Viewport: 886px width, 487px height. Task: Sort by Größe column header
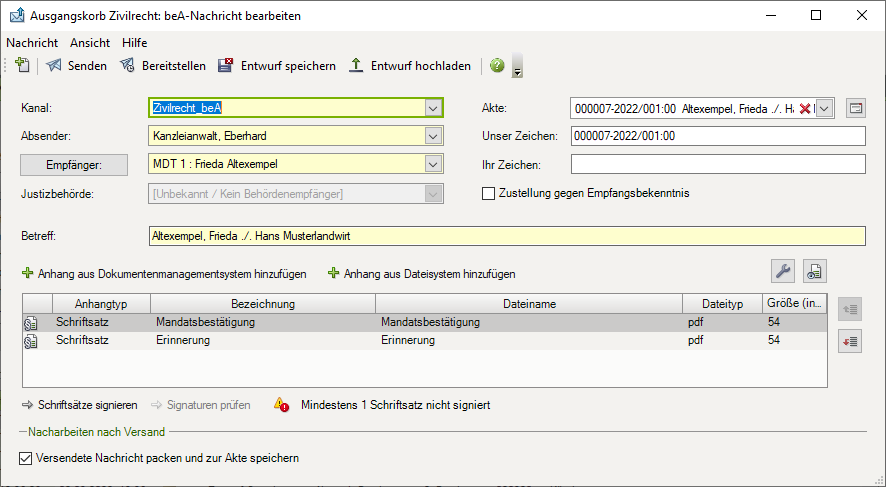pos(794,303)
